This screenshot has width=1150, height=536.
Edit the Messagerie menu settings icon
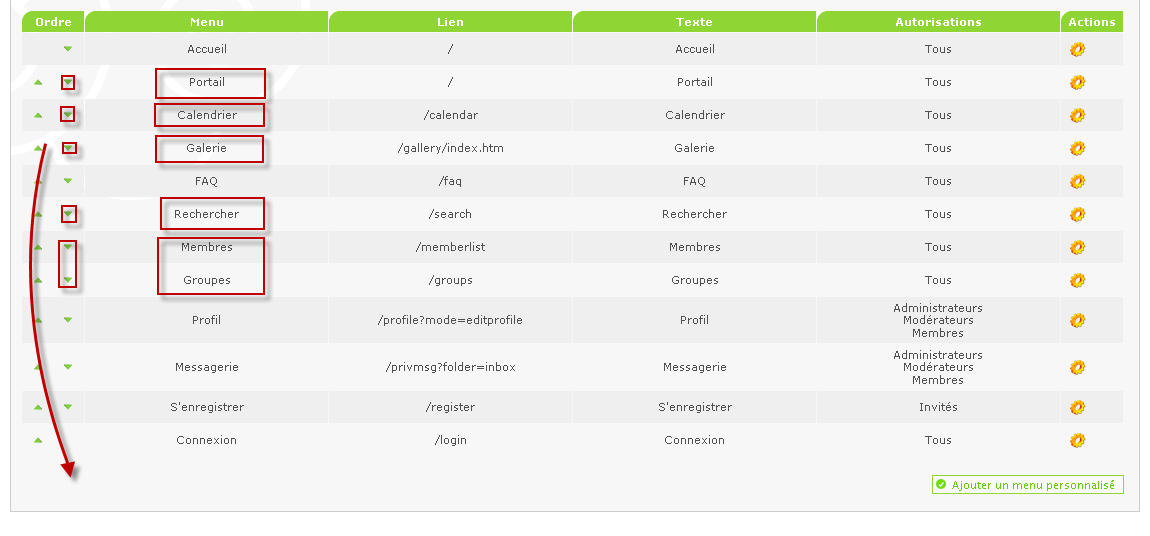pyautogui.click(x=1077, y=367)
